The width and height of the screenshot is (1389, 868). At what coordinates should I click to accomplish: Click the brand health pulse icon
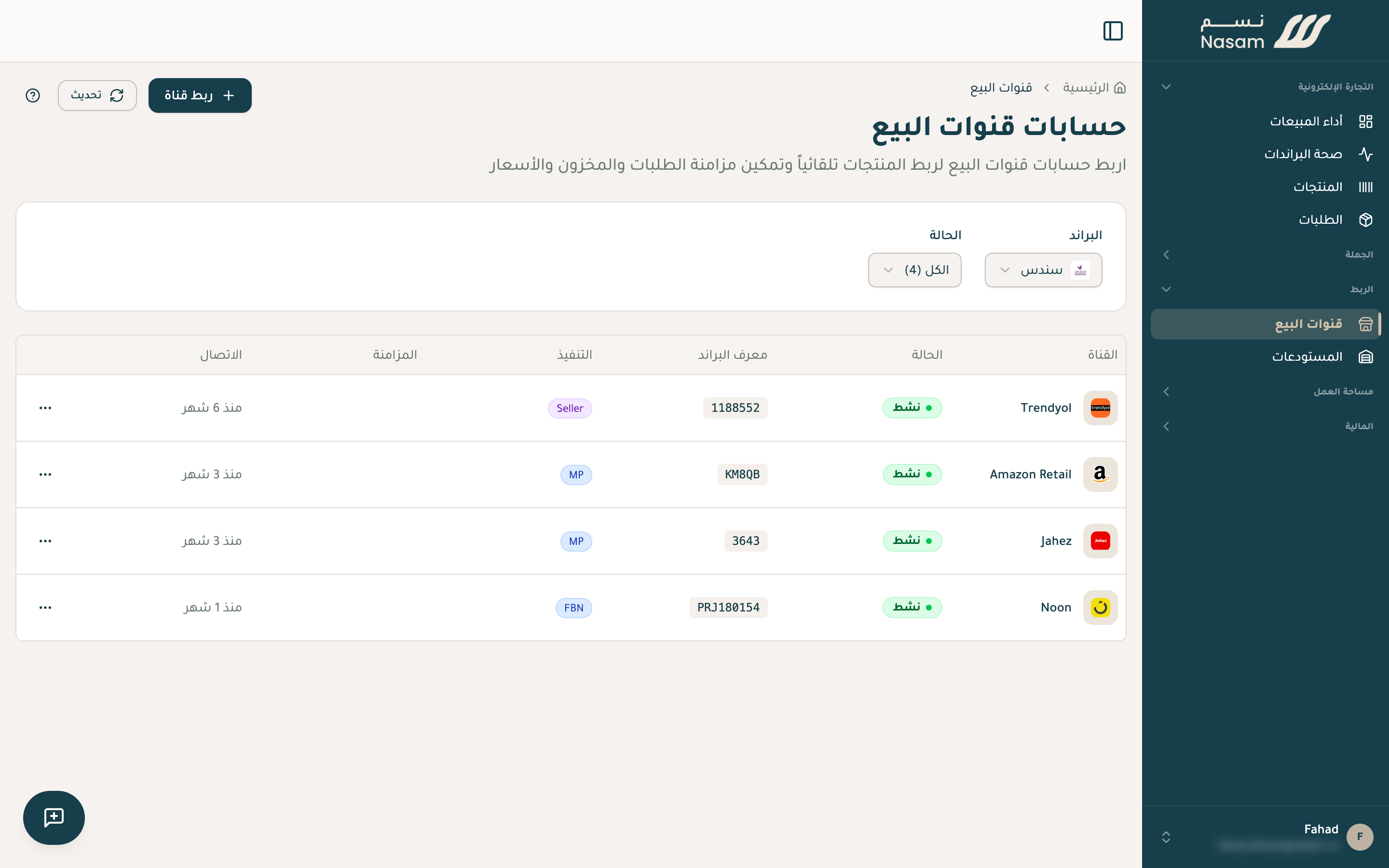pyautogui.click(x=1365, y=154)
